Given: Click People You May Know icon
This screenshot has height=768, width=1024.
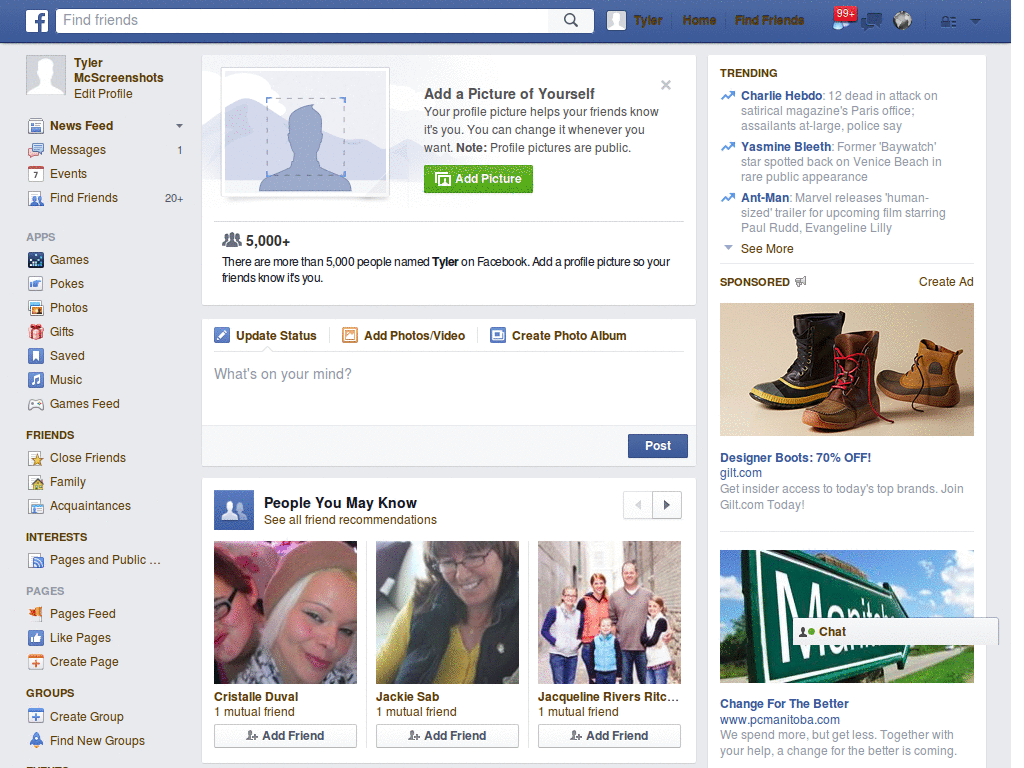Looking at the screenshot, I should tap(234, 510).
